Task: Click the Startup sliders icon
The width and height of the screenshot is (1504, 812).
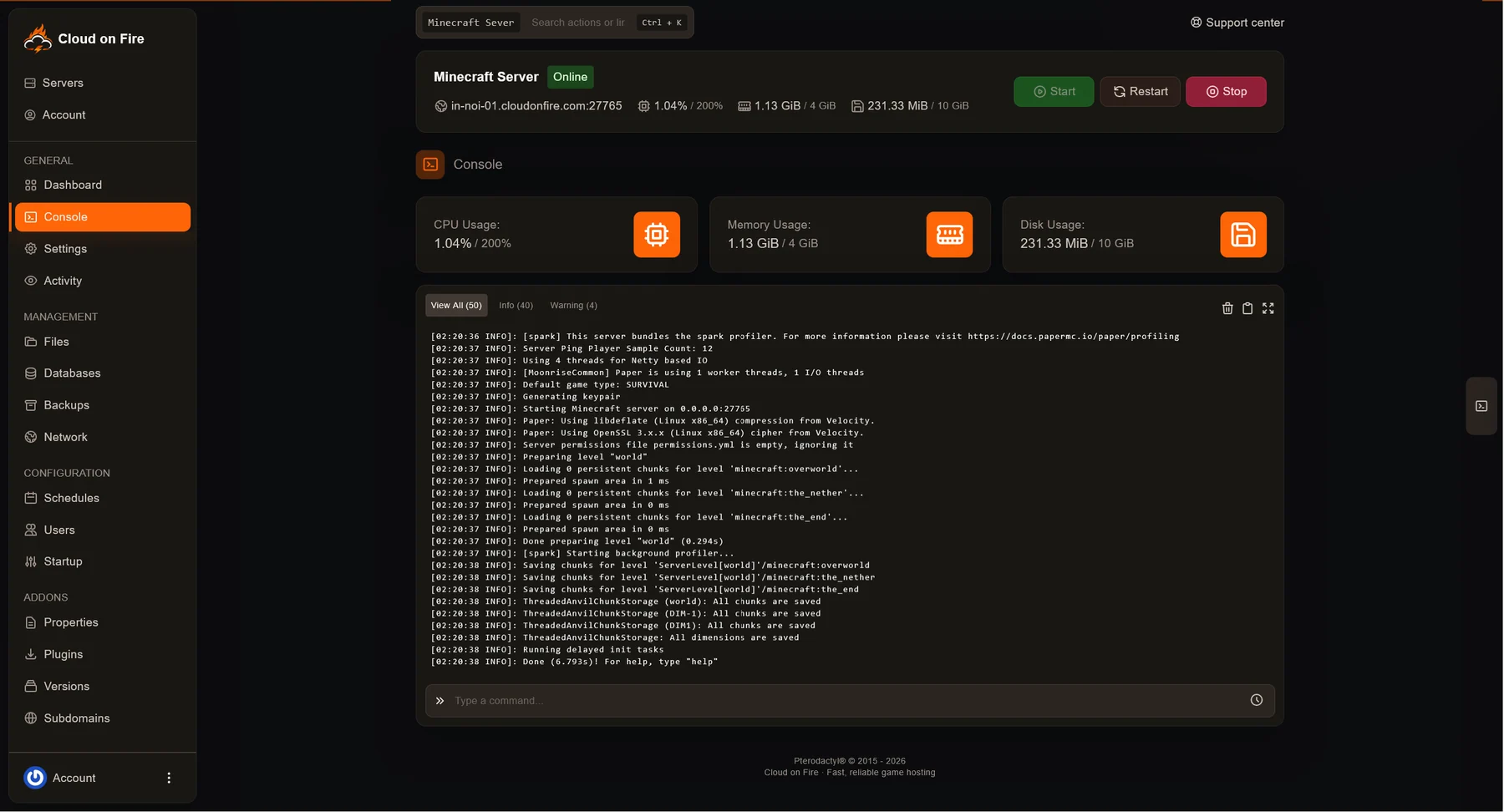Action: click(31, 561)
